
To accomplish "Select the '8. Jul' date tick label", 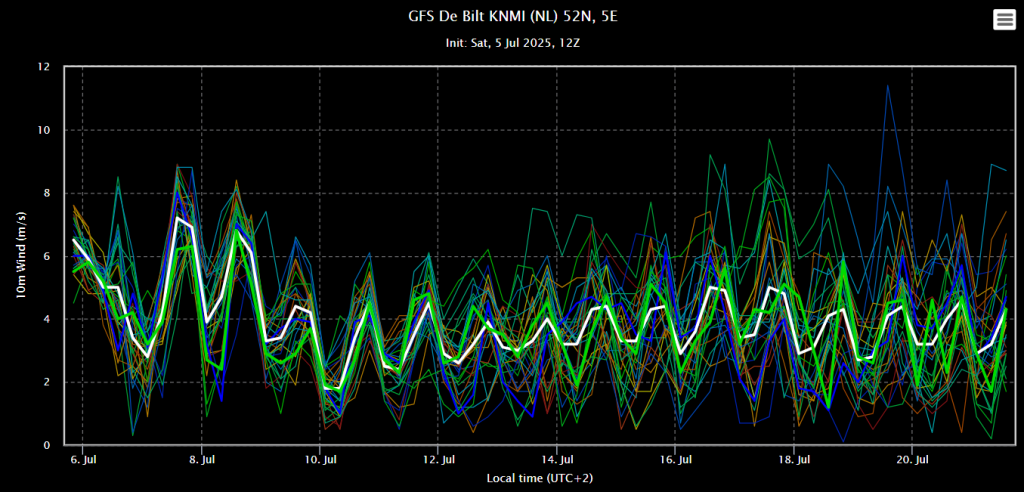I will click(202, 460).
